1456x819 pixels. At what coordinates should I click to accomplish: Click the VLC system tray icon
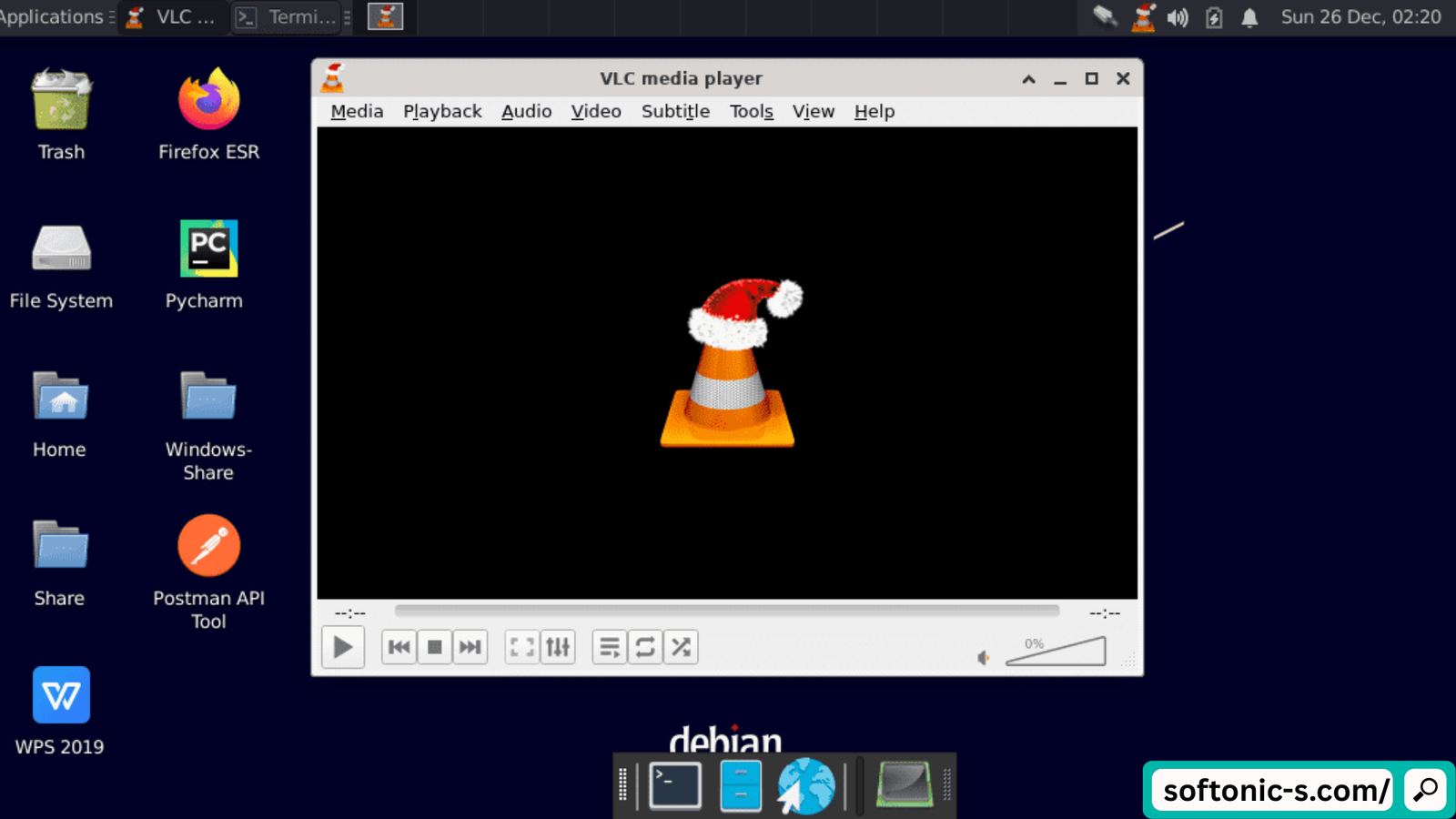coord(1143,16)
